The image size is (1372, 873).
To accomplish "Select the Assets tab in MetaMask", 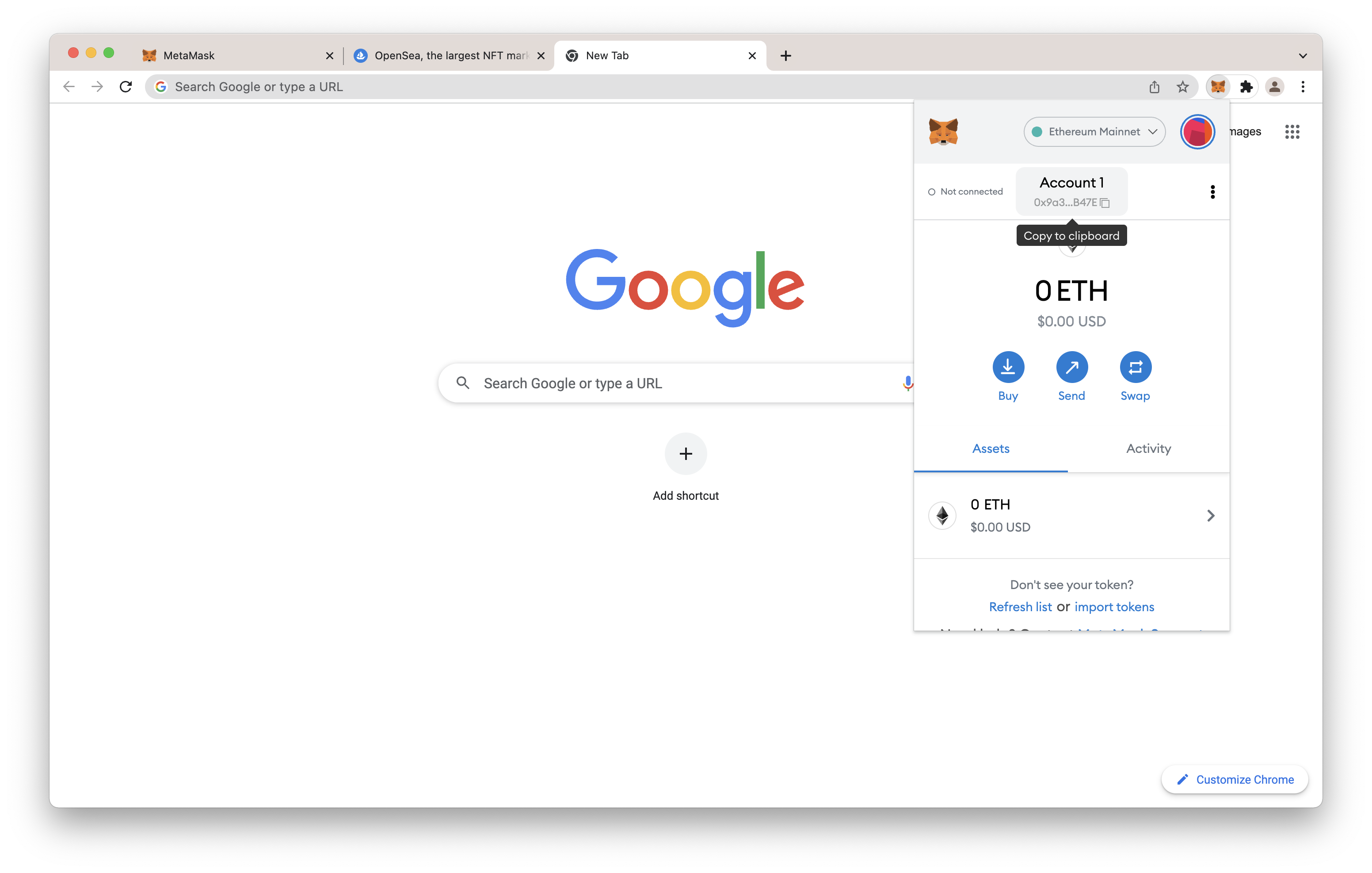I will 990,448.
